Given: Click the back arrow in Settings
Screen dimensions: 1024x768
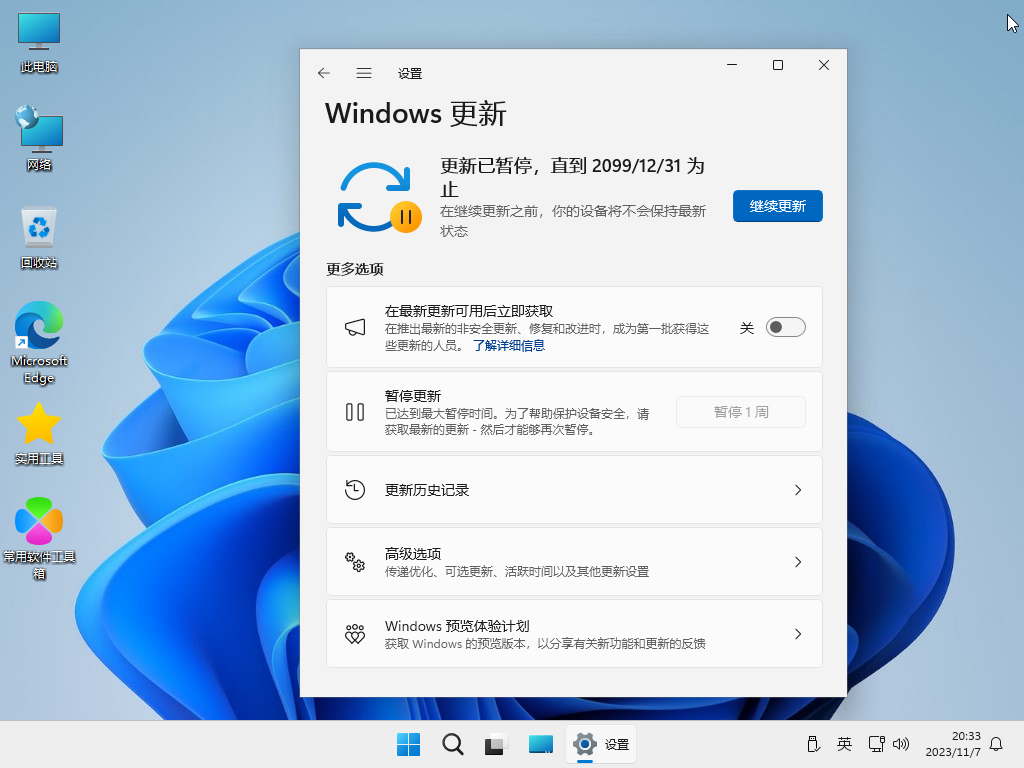Looking at the screenshot, I should [323, 73].
